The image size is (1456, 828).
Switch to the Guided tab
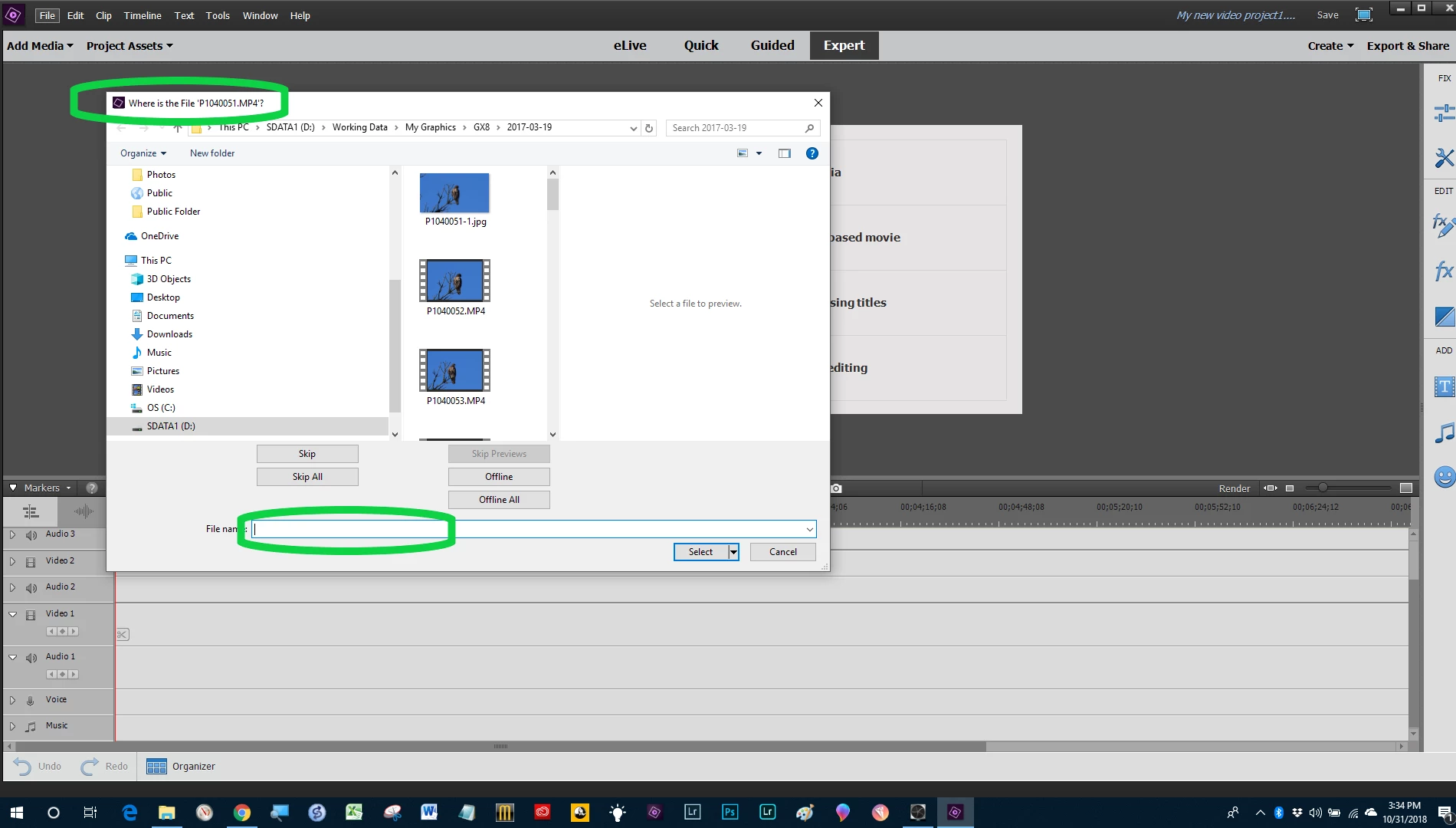coord(772,45)
